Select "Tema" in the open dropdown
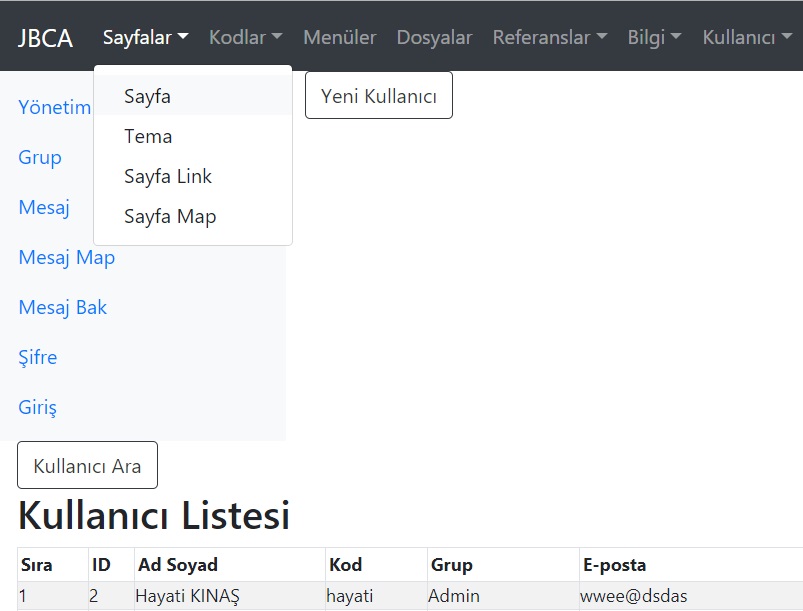803x611 pixels. click(x=148, y=136)
